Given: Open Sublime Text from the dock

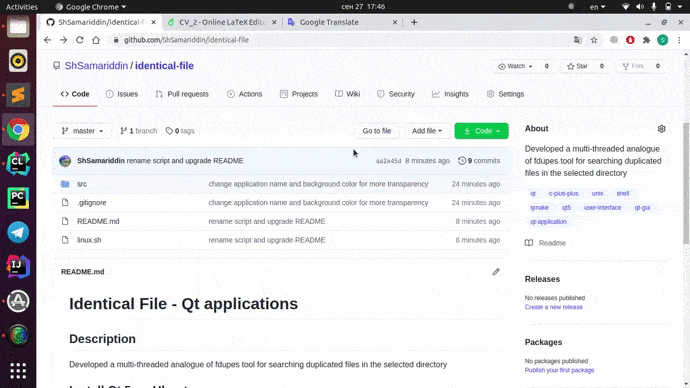Looking at the screenshot, I should pyautogui.click(x=18, y=95).
